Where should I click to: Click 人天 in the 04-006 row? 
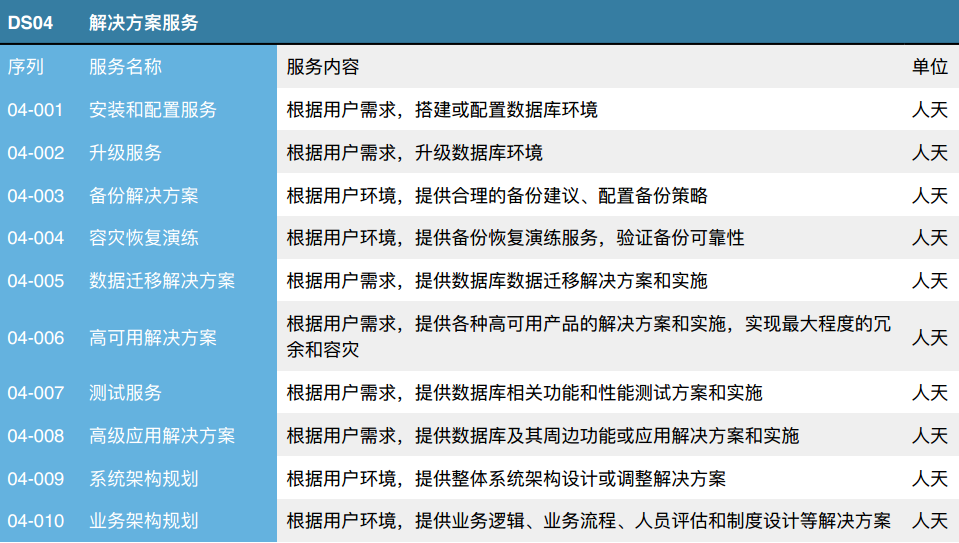tap(930, 338)
